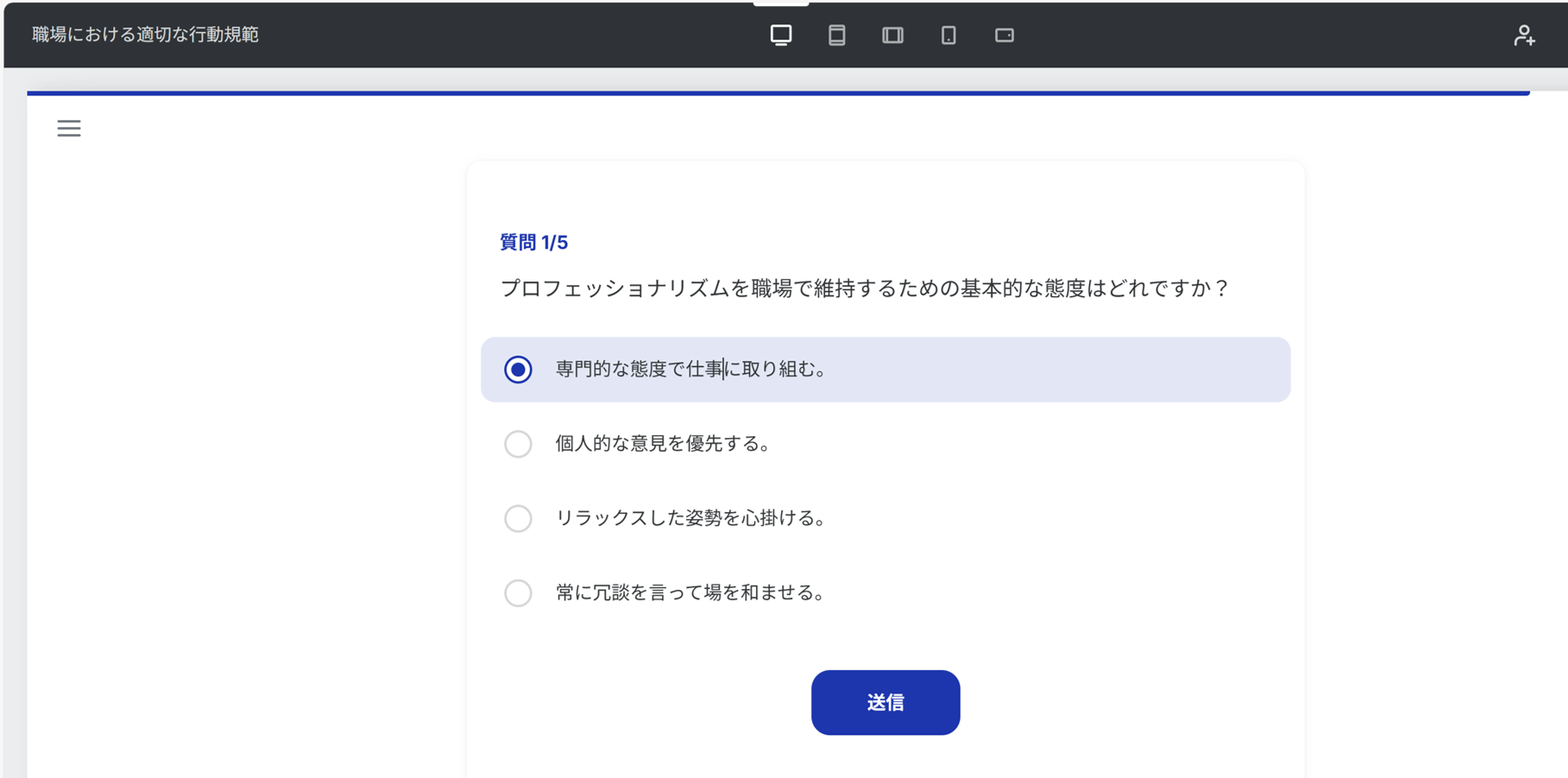
Task: Click the blue progress bar
Action: pos(777,92)
